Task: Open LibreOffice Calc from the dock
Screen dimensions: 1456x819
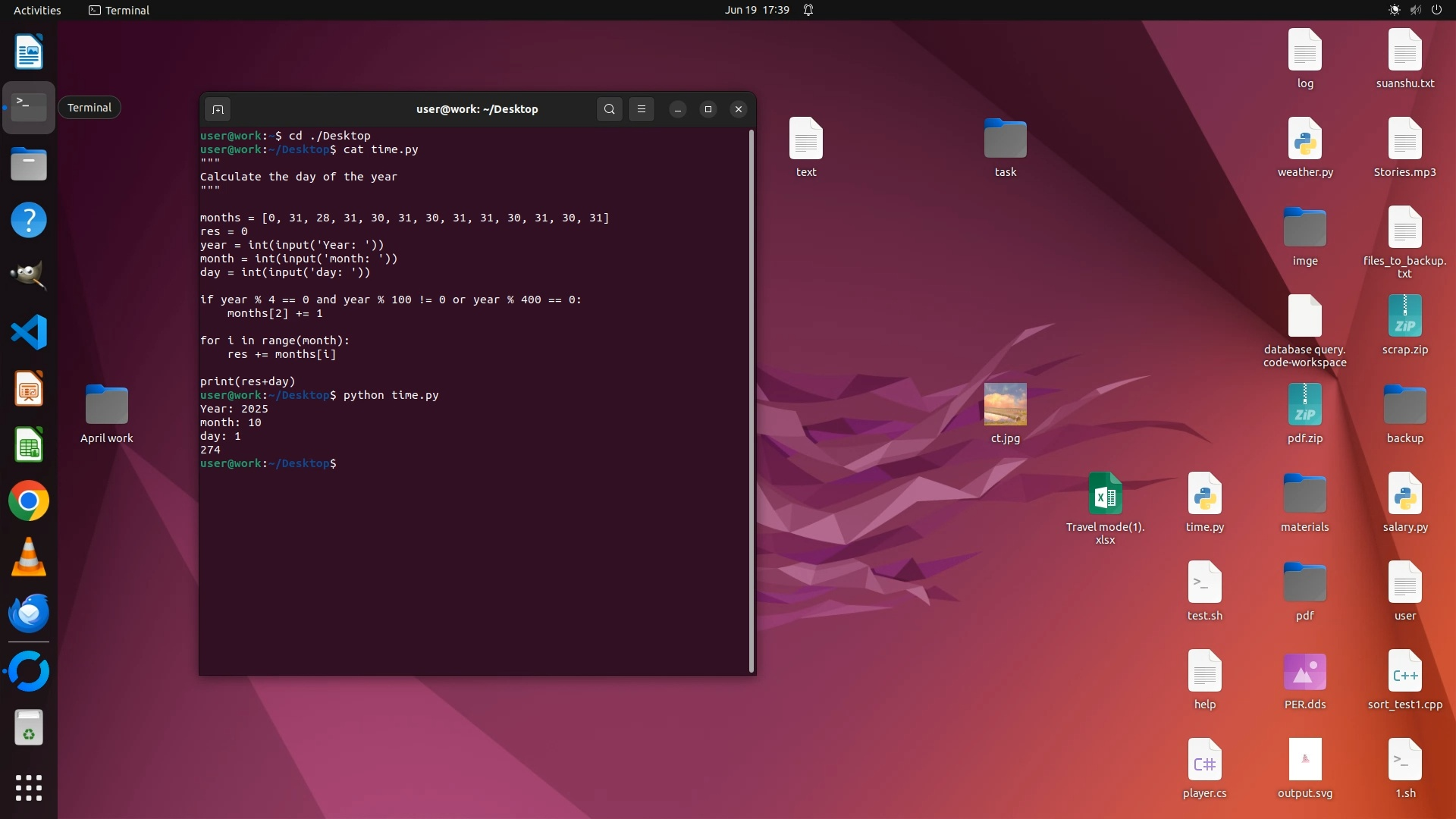Action: pyautogui.click(x=29, y=445)
